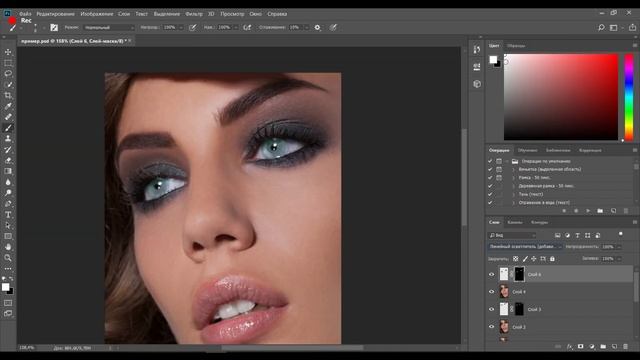This screenshot has height=360, width=640.
Task: Open layer style fx button
Action: click(x=569, y=347)
